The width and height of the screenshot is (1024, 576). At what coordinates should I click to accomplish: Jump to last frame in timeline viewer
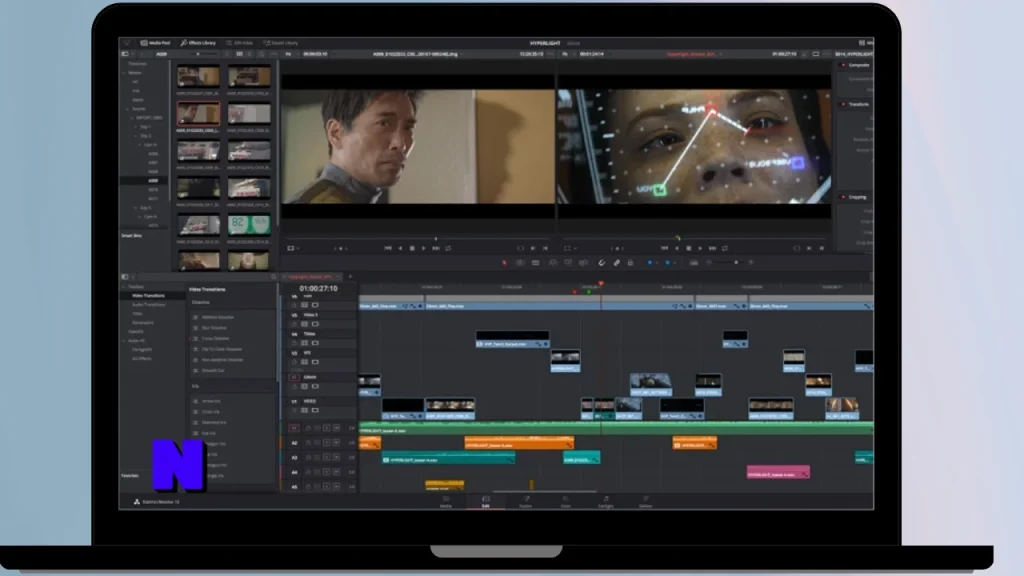coord(712,248)
